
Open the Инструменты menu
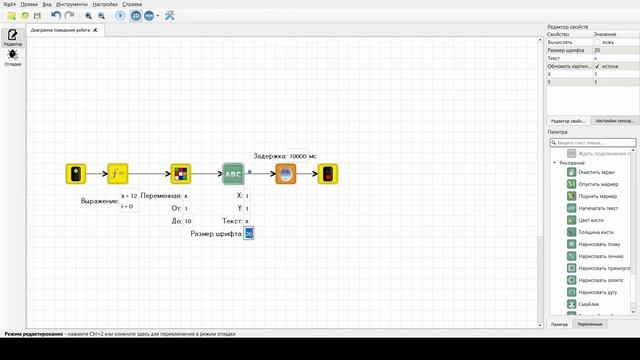[x=72, y=4]
